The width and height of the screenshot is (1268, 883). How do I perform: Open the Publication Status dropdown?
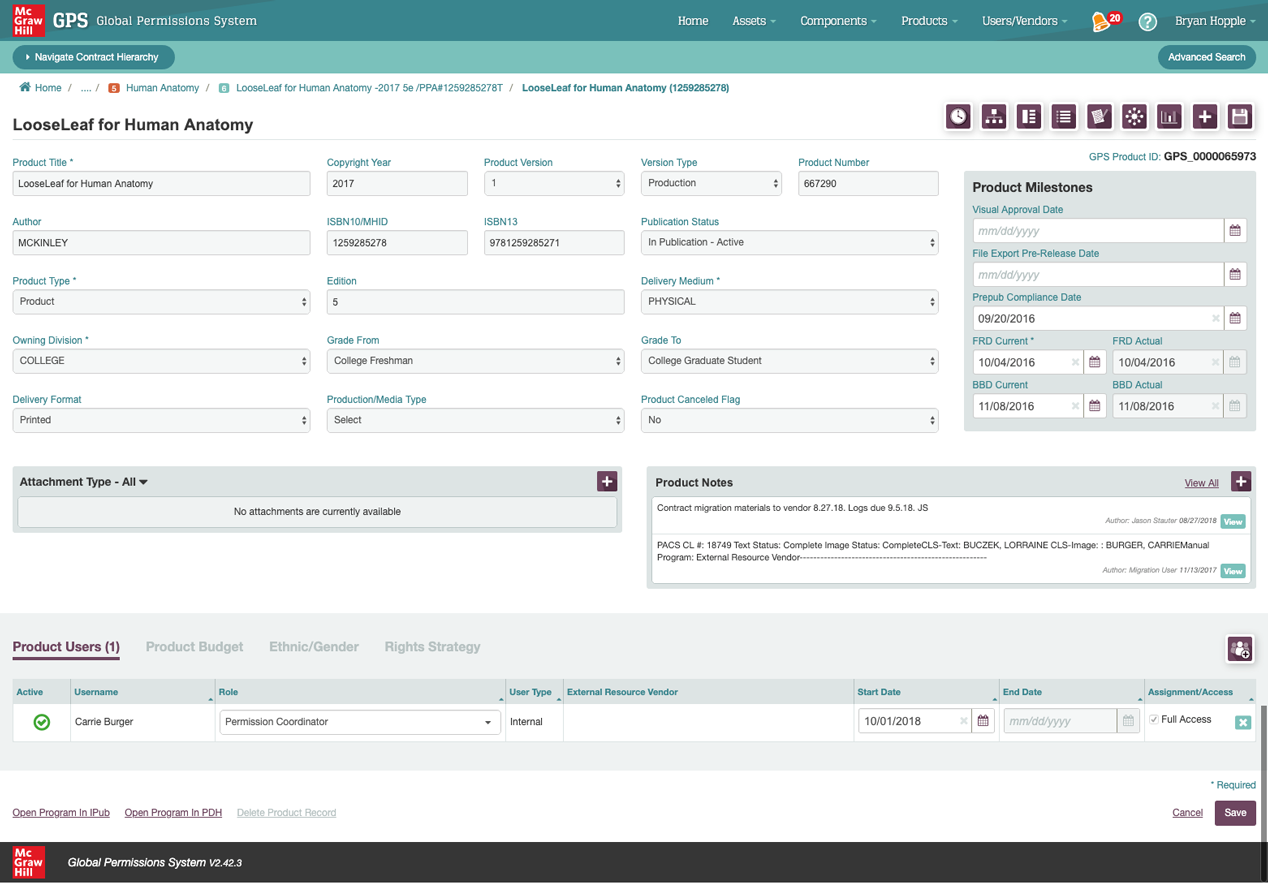(789, 243)
